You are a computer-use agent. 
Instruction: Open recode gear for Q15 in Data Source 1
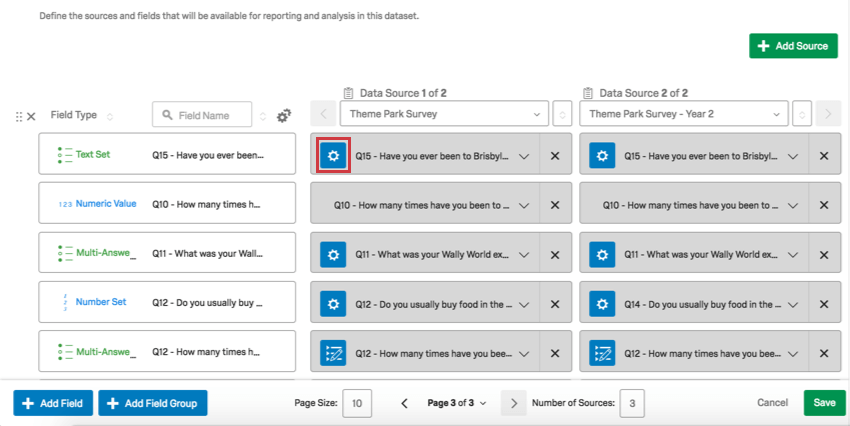(333, 156)
